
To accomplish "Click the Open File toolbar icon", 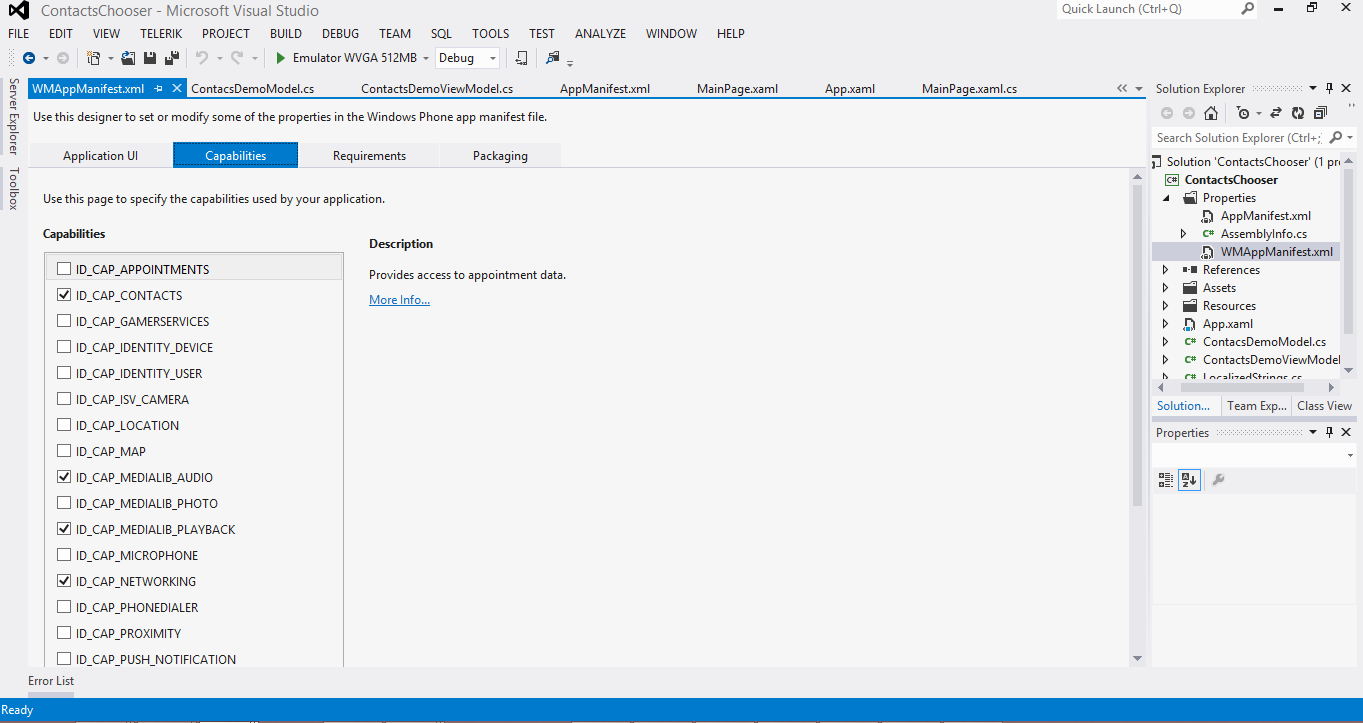I will 128,58.
